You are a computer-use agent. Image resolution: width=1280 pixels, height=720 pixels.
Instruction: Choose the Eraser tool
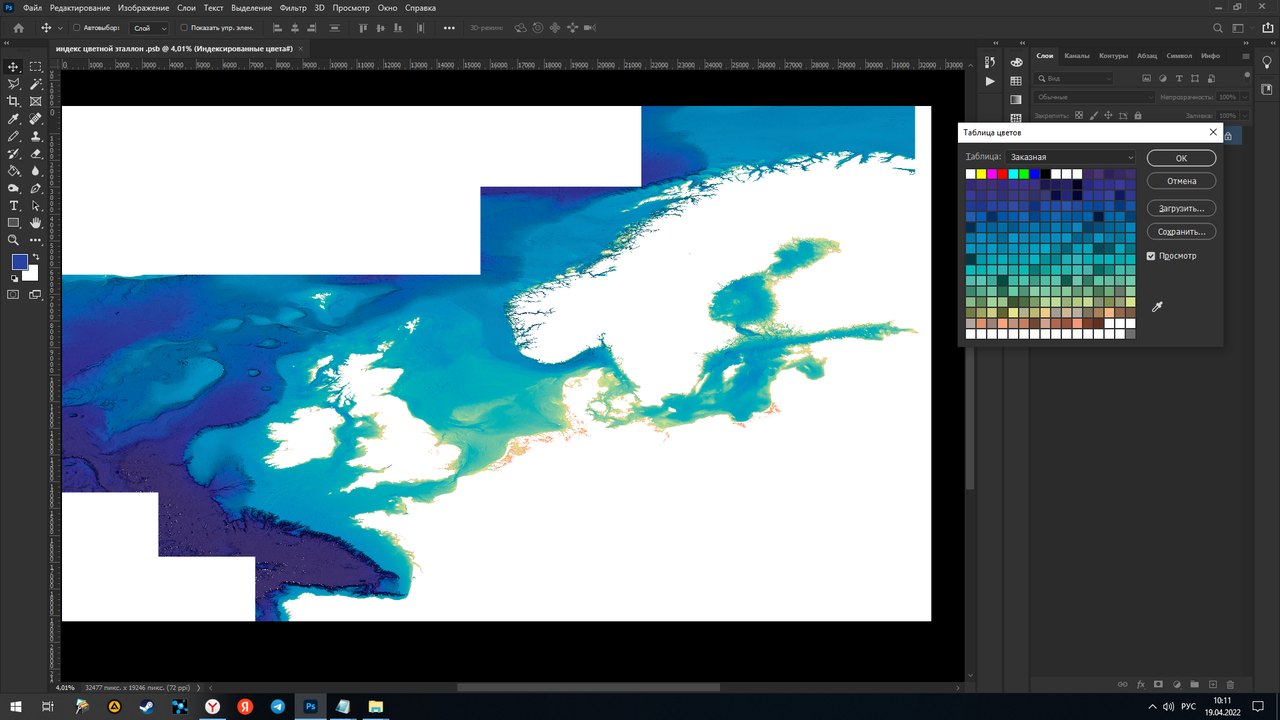[x=36, y=153]
